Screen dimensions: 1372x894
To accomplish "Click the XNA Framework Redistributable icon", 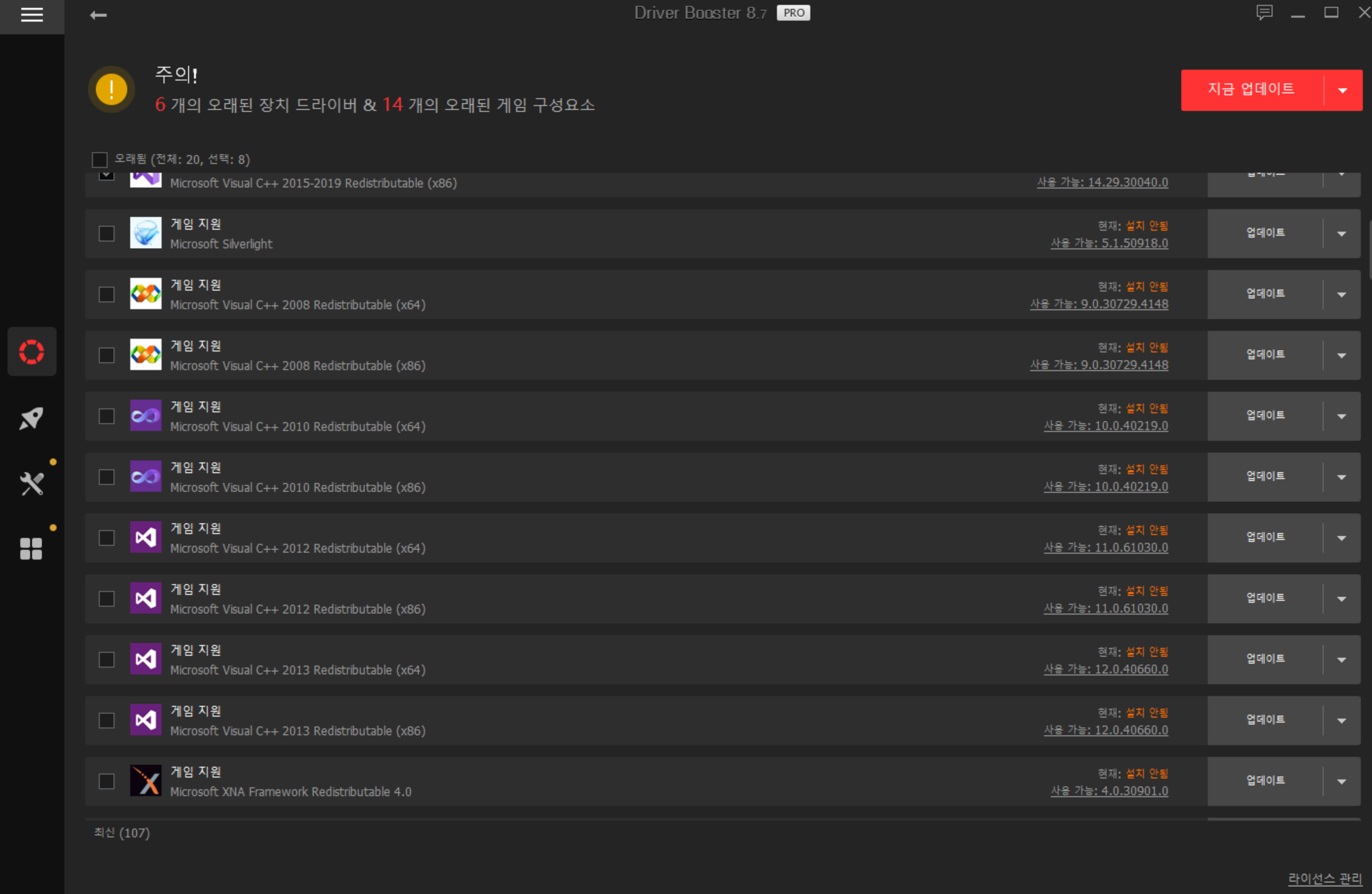I will pyautogui.click(x=145, y=781).
